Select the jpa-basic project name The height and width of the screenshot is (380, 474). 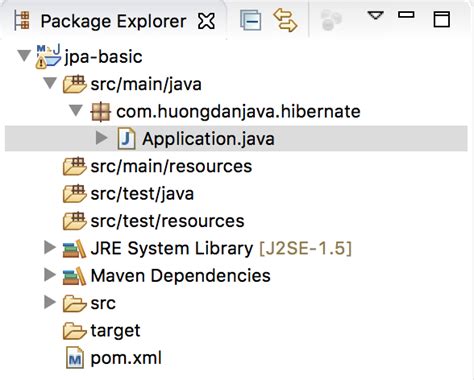point(103,57)
